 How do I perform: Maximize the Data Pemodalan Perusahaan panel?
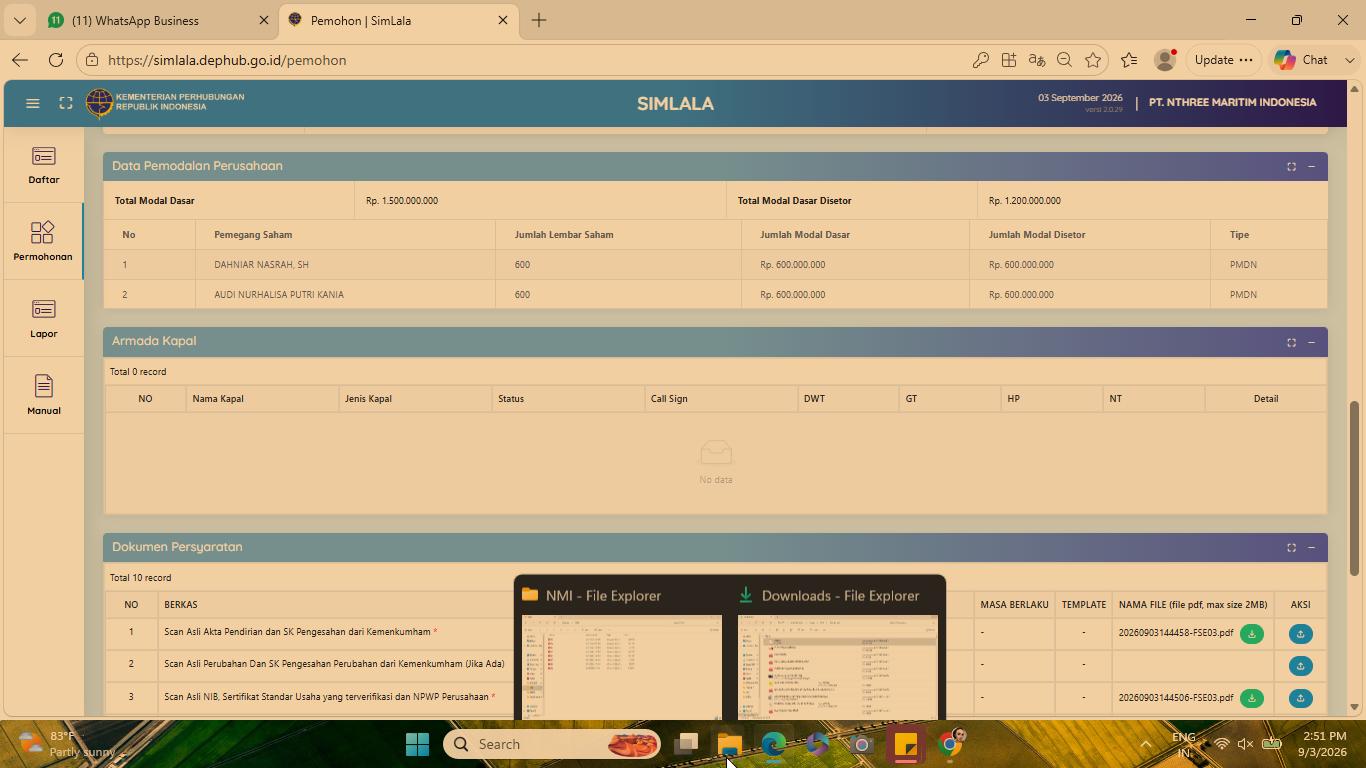(1291, 167)
